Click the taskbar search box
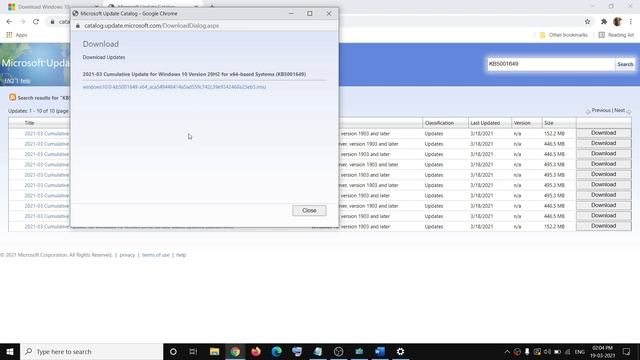This screenshot has width=640, height=360. pyautogui.click(x=92, y=351)
